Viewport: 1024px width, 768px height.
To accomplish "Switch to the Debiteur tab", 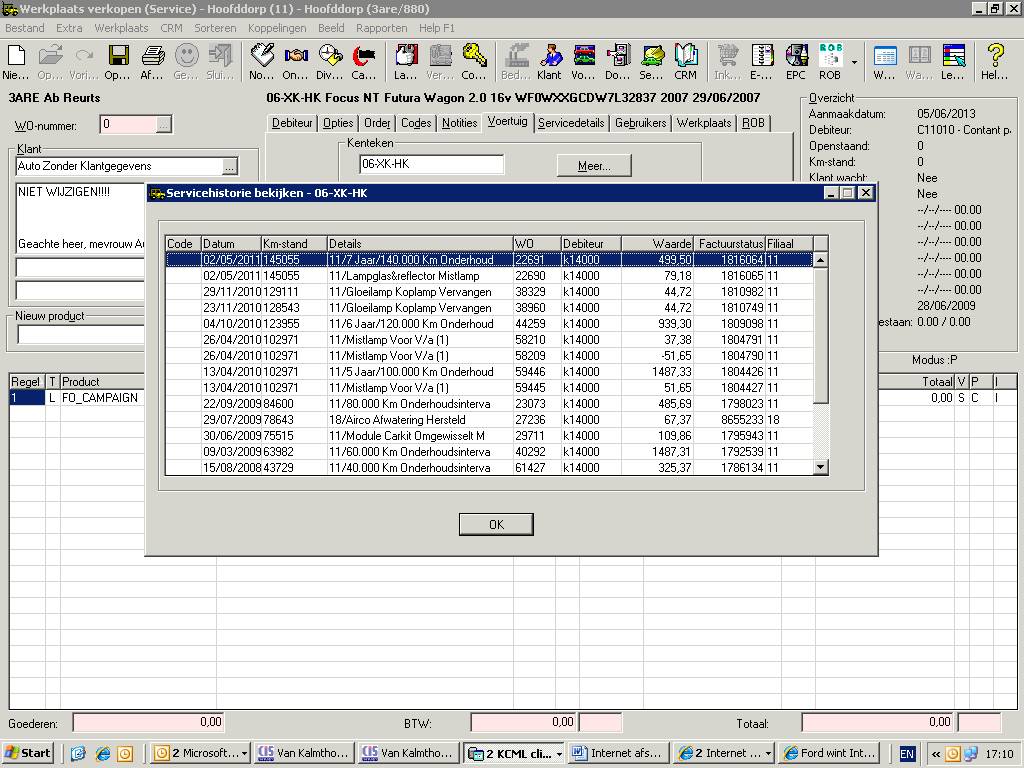I will (292, 123).
